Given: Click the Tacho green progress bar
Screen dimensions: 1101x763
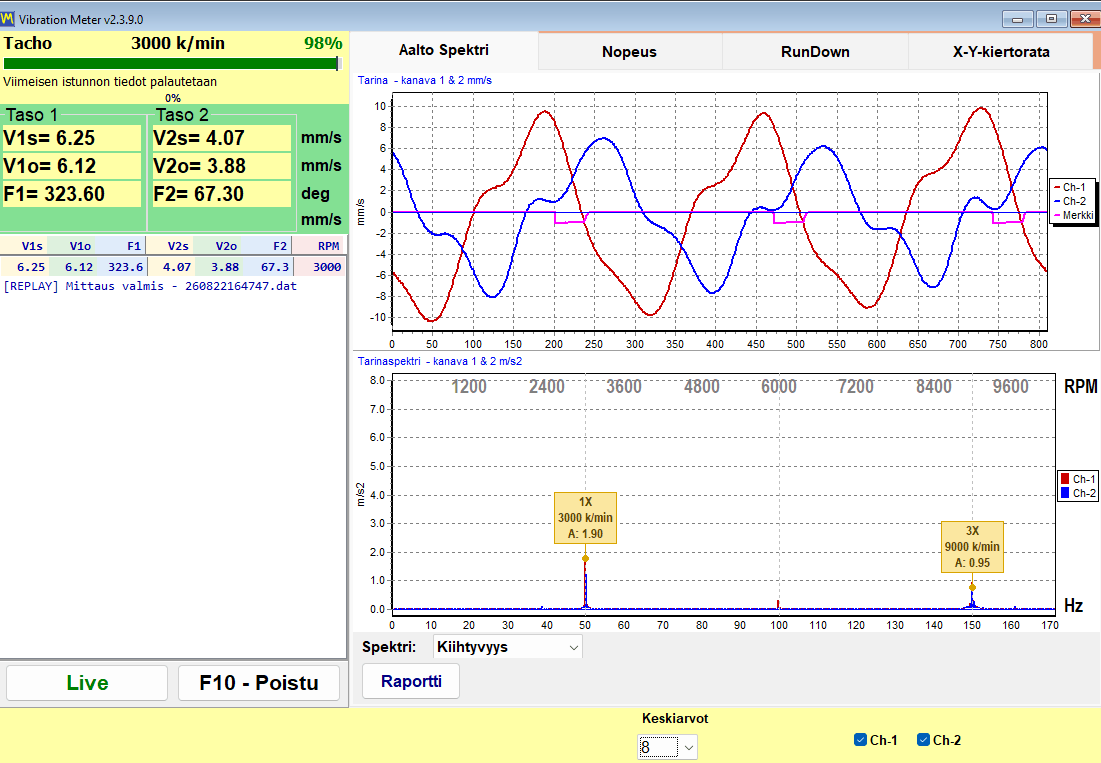Looking at the screenshot, I should 171,64.
